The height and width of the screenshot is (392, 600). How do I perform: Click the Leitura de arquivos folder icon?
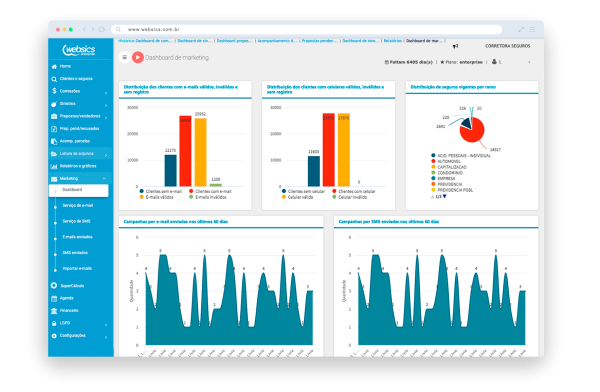point(54,154)
